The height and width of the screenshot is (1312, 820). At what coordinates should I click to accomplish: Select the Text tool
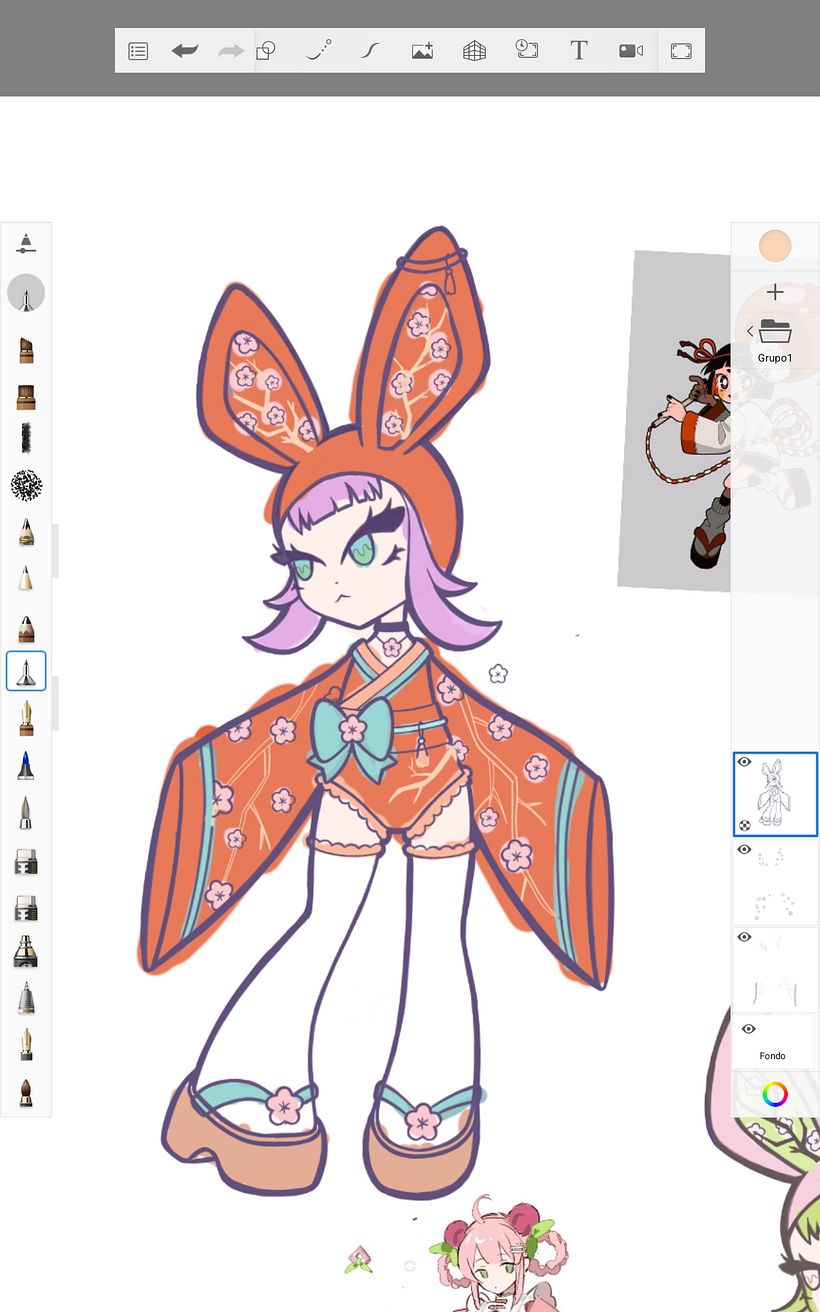point(578,50)
